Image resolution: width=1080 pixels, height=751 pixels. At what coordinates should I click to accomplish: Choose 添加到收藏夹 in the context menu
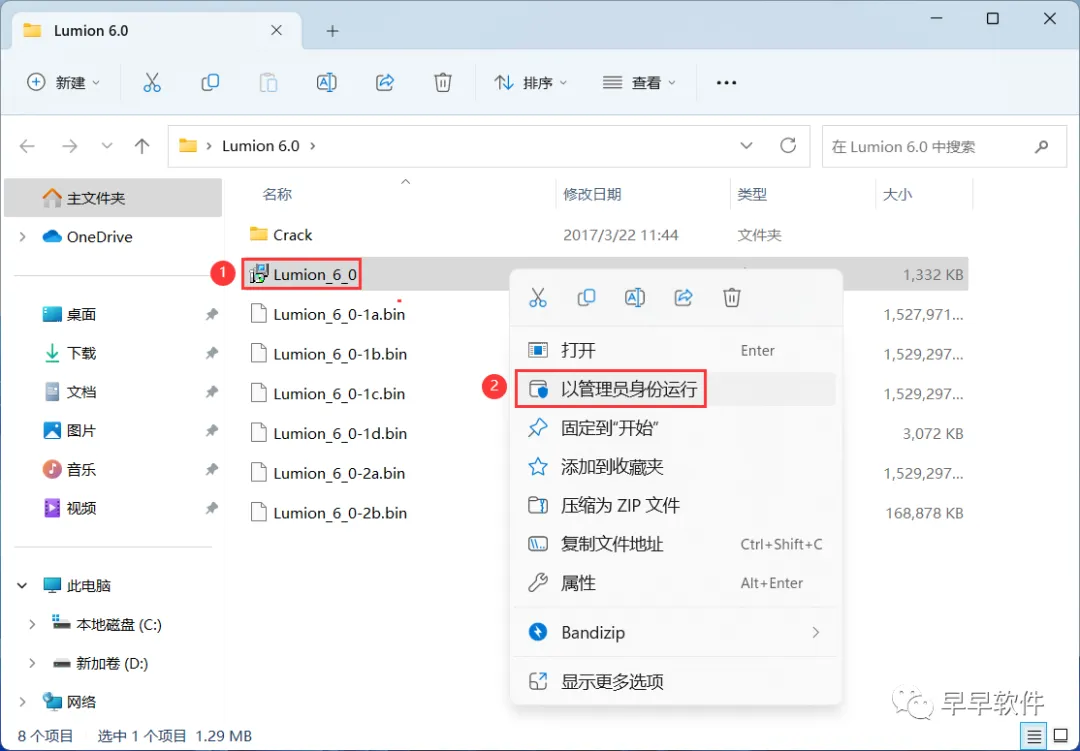pyautogui.click(x=676, y=467)
